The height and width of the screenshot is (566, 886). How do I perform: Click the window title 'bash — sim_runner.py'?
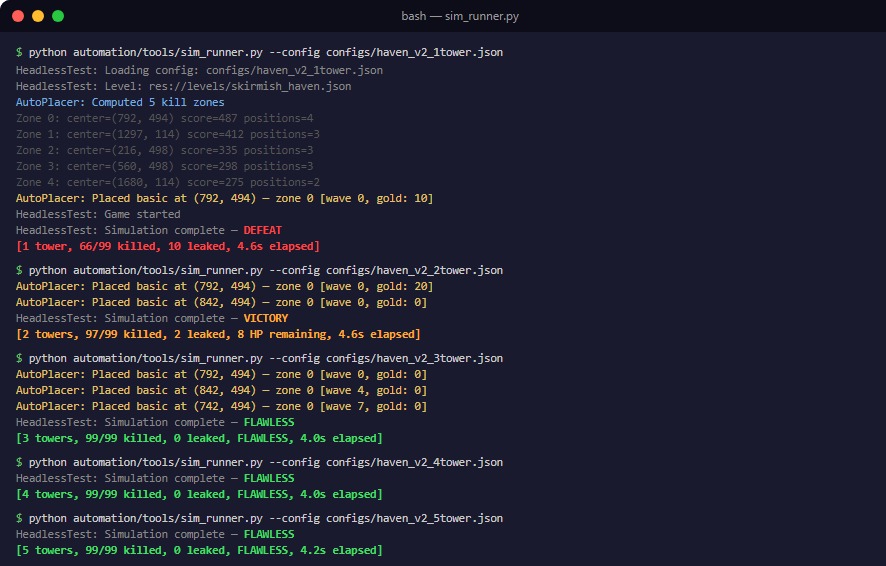coord(460,16)
